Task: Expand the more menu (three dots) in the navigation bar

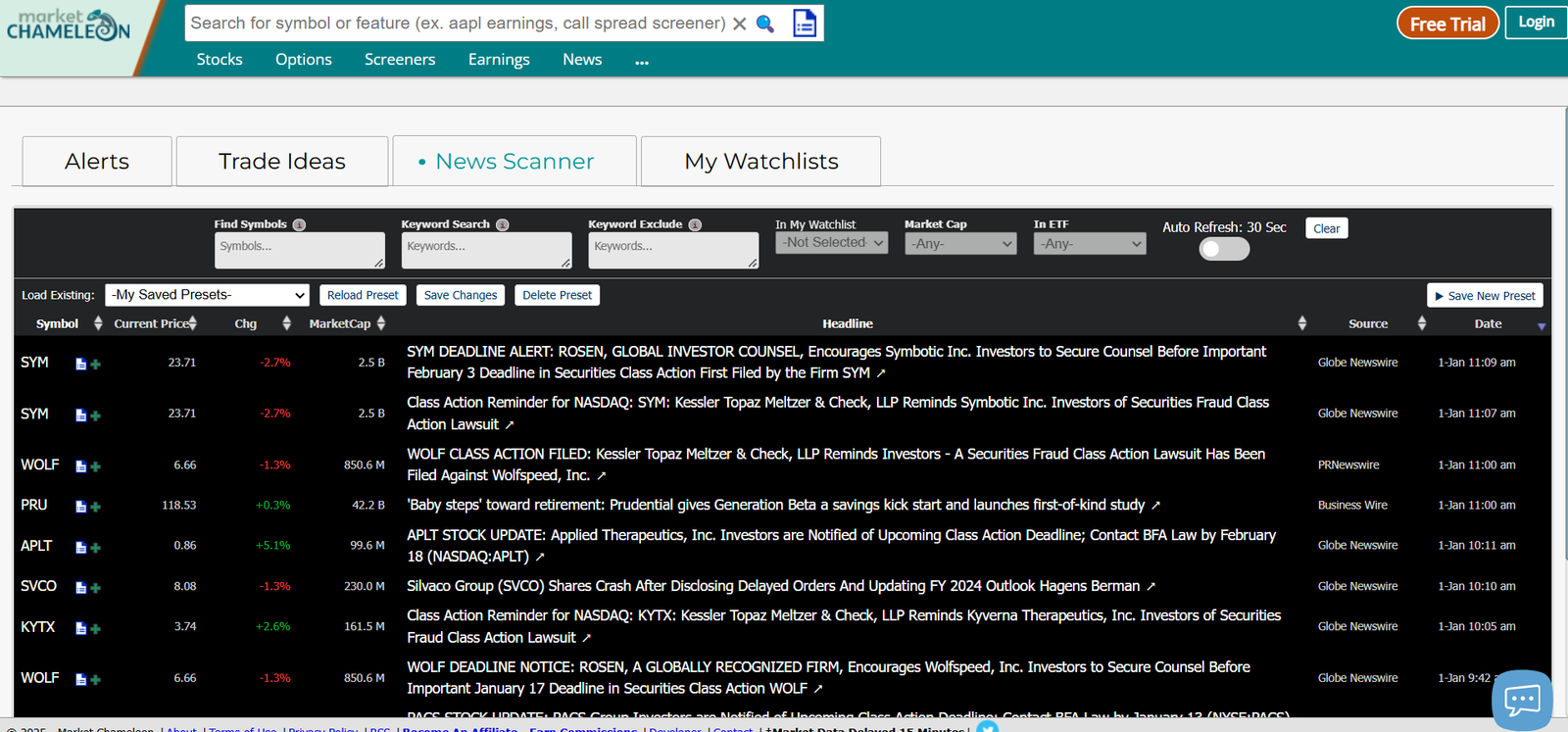Action: click(642, 61)
